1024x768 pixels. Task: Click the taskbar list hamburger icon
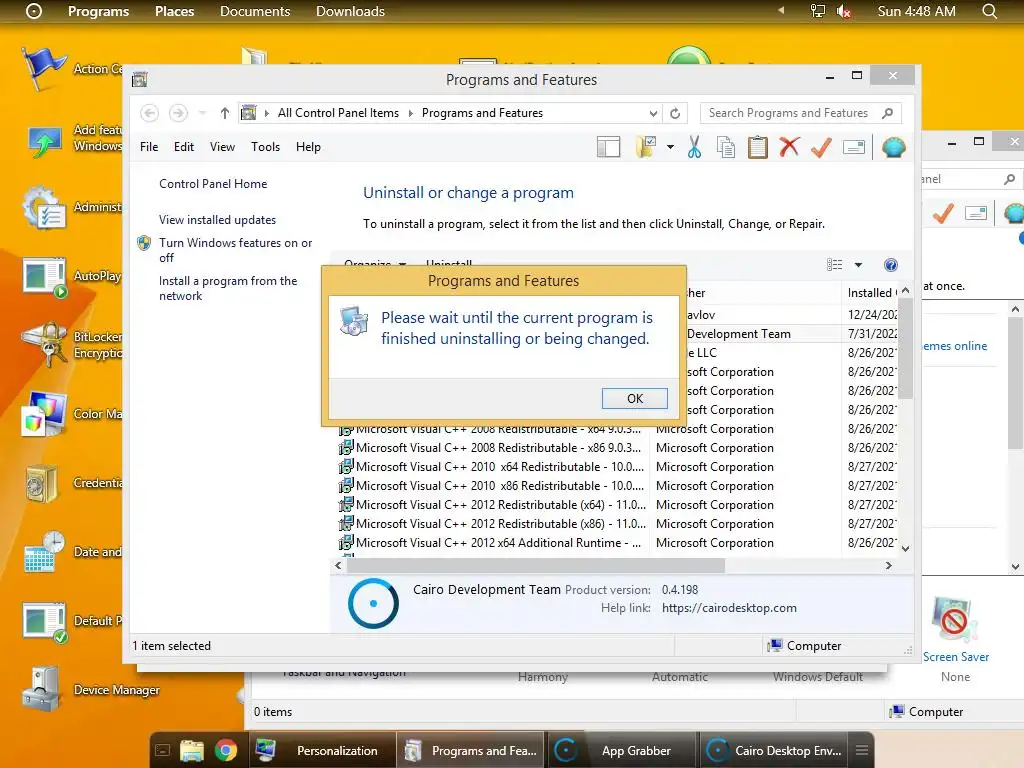coord(862,750)
